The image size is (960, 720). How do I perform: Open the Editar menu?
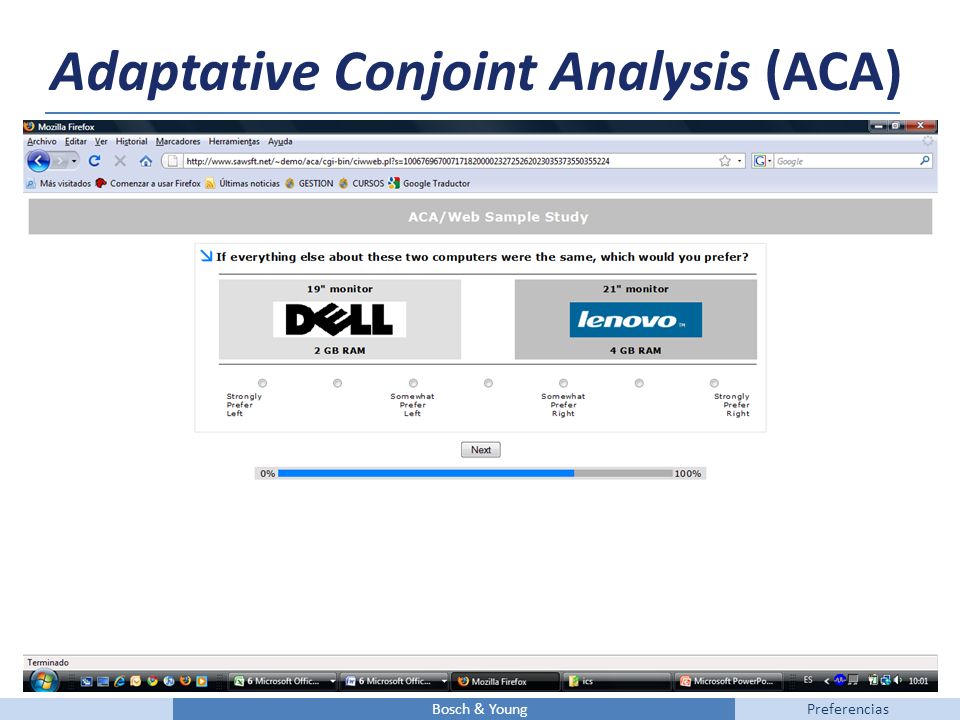(76, 141)
